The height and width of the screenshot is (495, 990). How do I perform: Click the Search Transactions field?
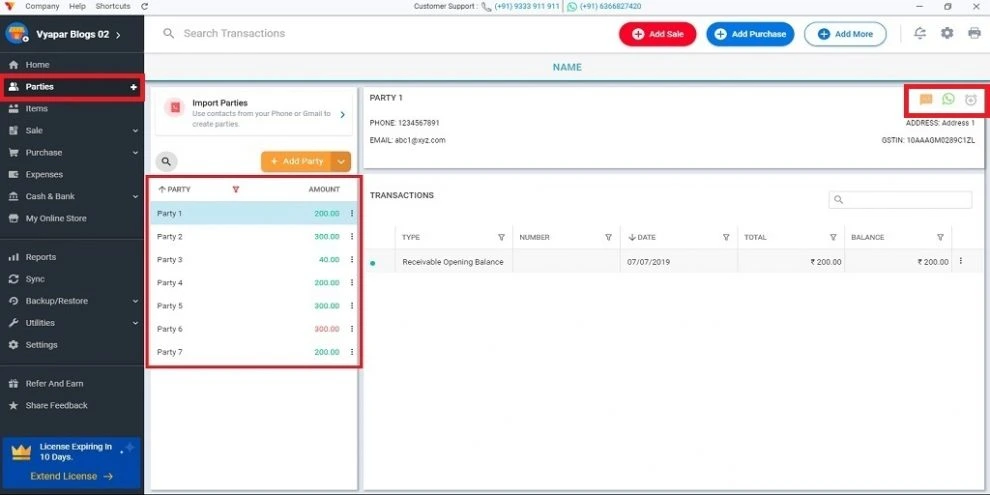pyautogui.click(x=234, y=33)
